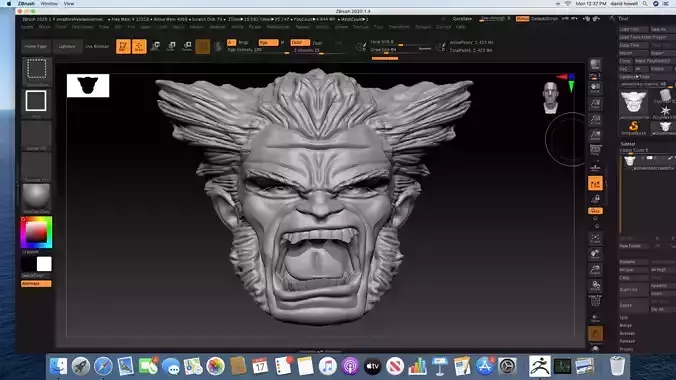The height and width of the screenshot is (380, 676).
Task: Click the Actual size button
Action: (595, 119)
